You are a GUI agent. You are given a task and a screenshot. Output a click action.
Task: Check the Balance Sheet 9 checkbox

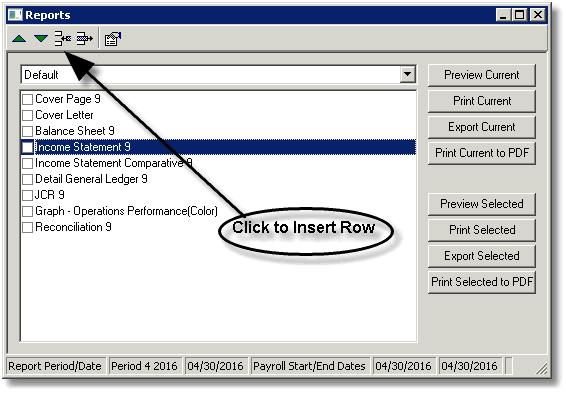(x=27, y=131)
